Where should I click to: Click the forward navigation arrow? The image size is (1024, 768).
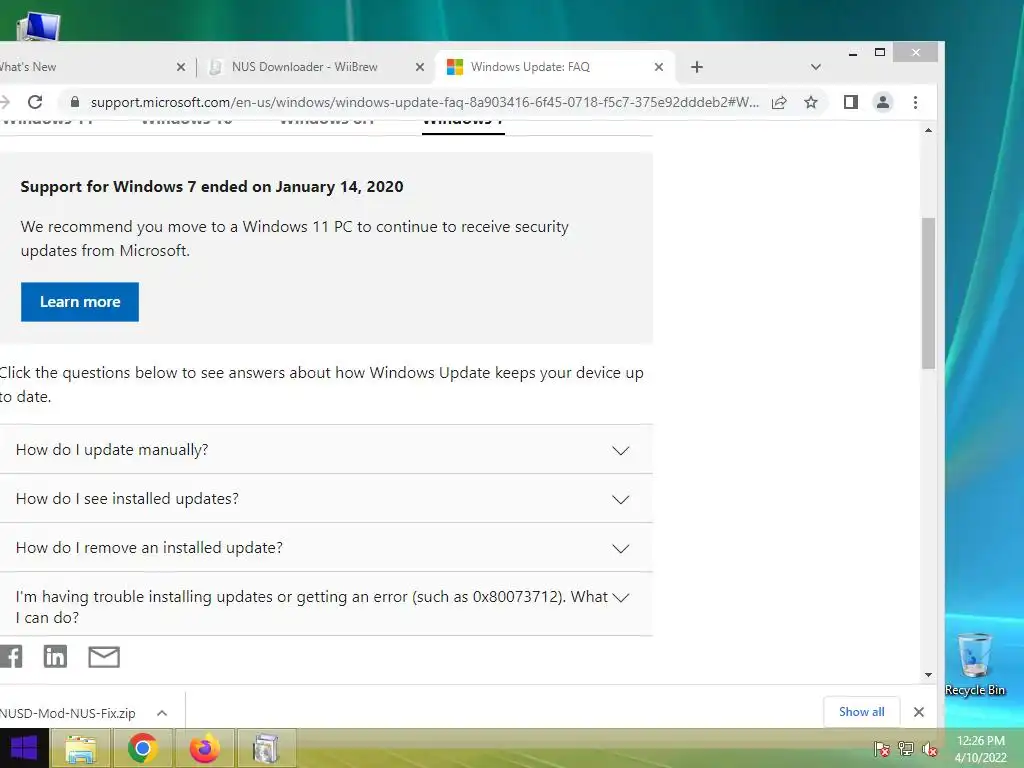click(x=5, y=102)
